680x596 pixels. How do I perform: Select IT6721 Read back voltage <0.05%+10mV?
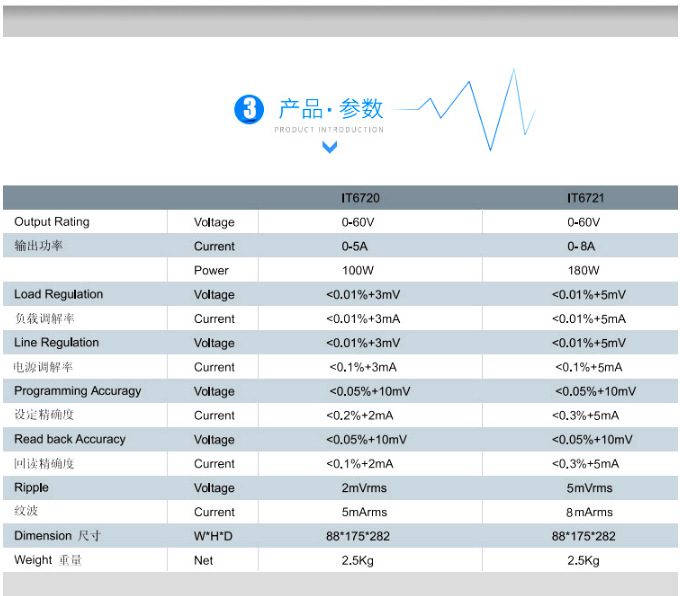(x=592, y=439)
